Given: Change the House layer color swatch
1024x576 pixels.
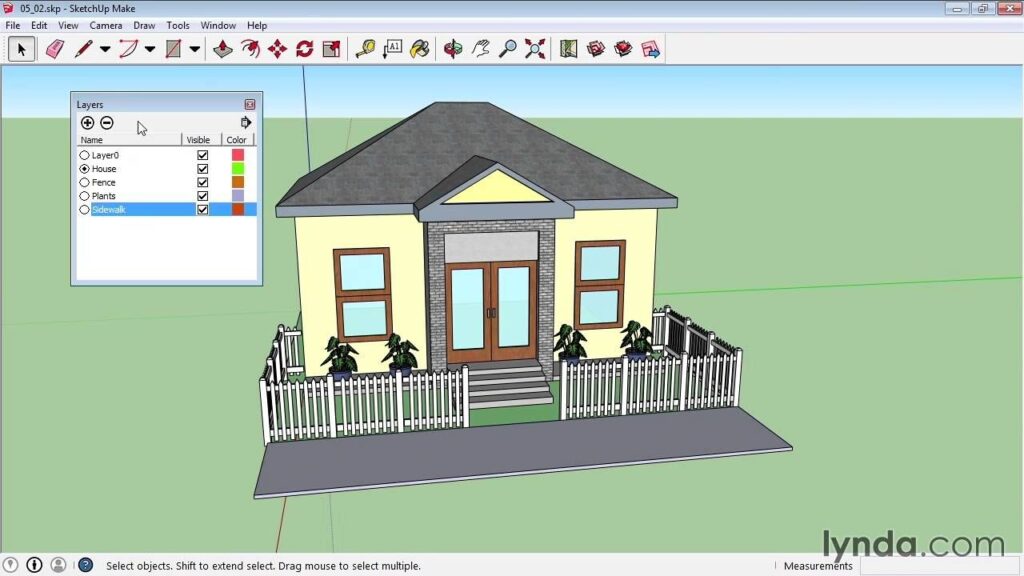Looking at the screenshot, I should (x=237, y=168).
